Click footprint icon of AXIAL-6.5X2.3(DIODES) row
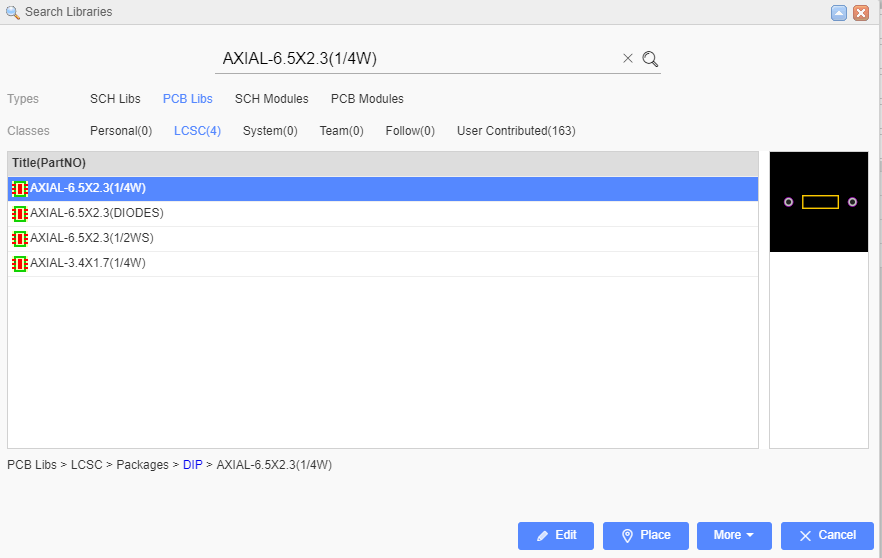The image size is (882, 558). pyautogui.click(x=19, y=213)
